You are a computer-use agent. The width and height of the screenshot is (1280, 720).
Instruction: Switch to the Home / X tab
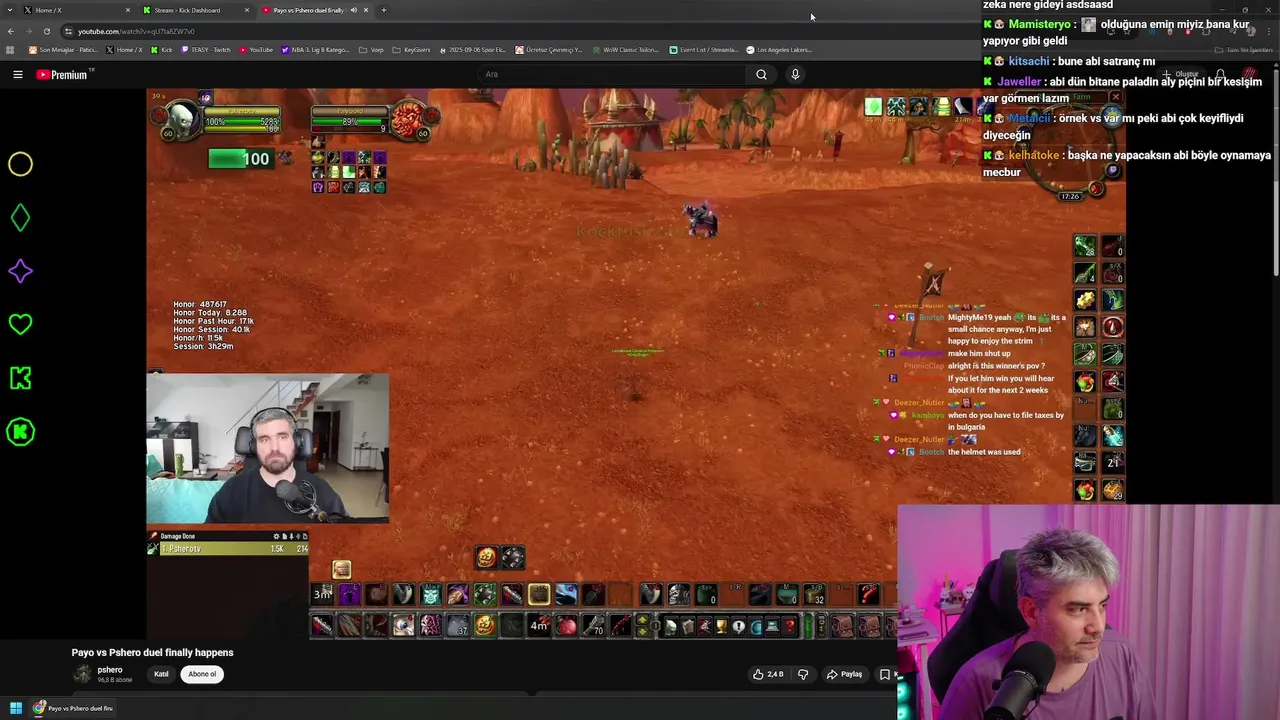point(76,10)
